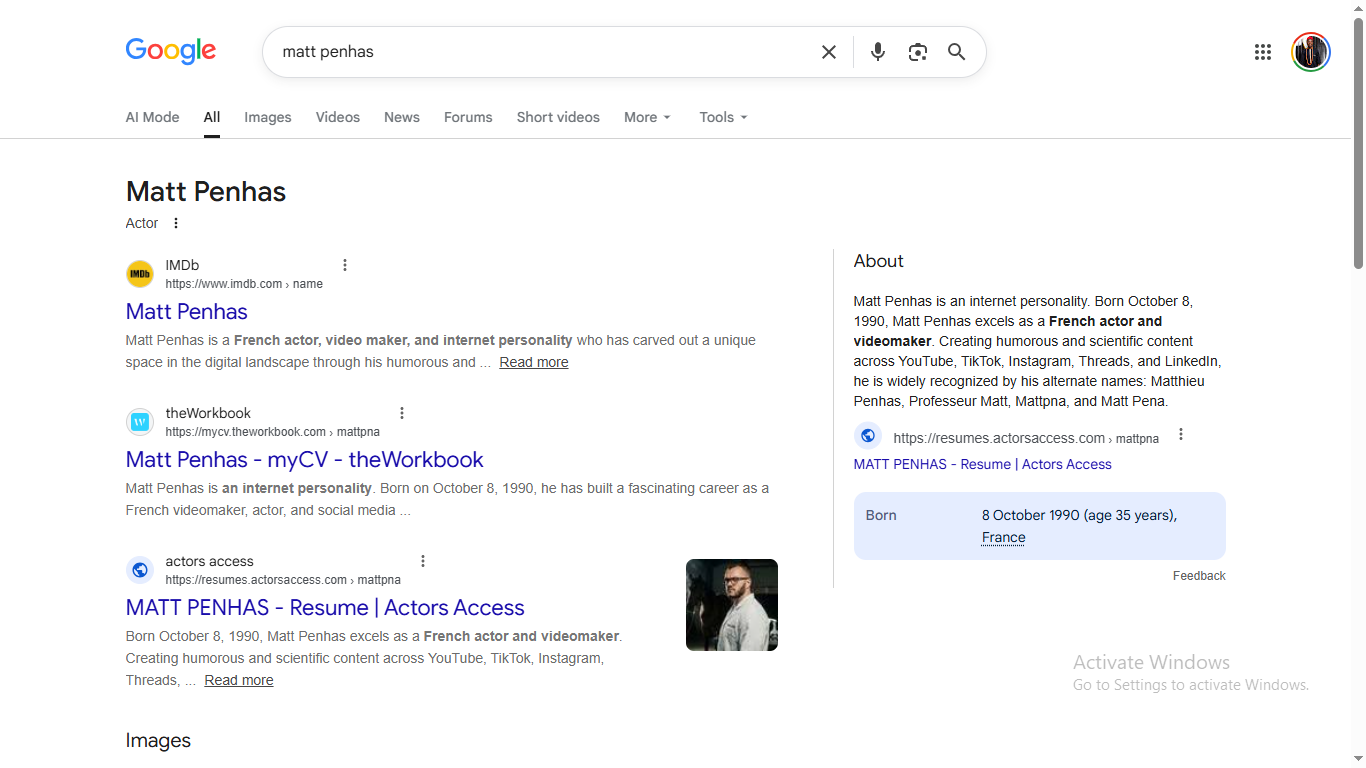Open MATT PENHAS Resume Actors Access result
This screenshot has width=1366, height=768.
pos(325,607)
